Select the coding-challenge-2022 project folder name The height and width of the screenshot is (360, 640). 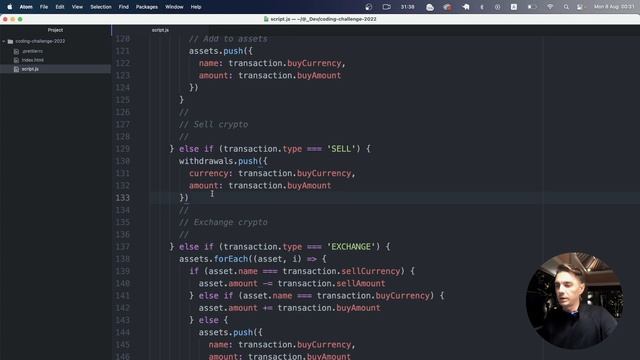click(40, 41)
